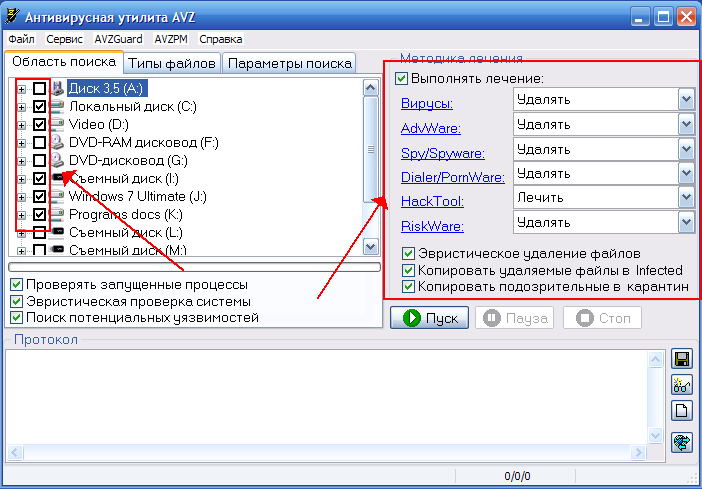Open the Сервис menu
This screenshot has height=489, width=702.
[x=64, y=39]
